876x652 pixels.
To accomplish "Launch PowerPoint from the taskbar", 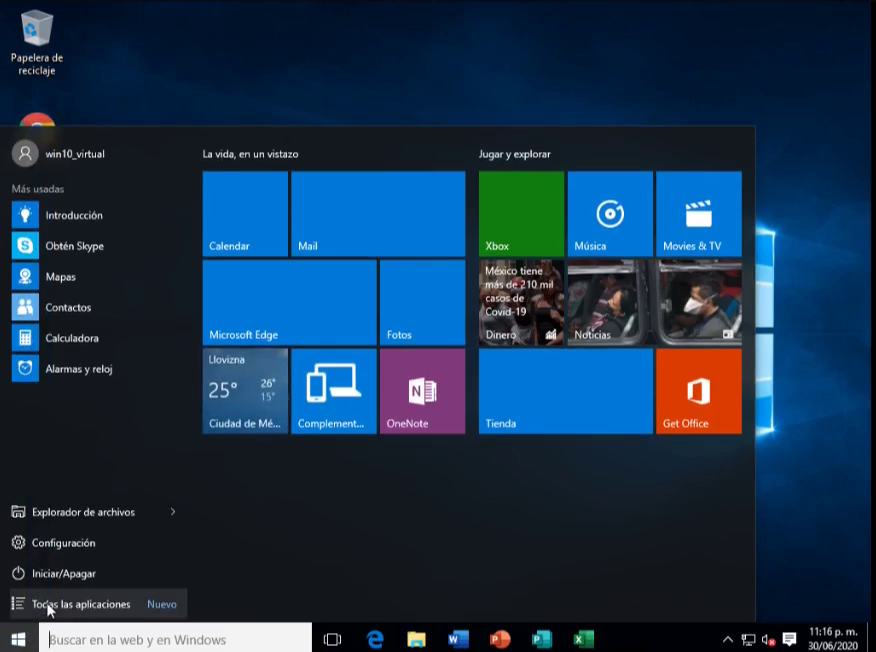I will 500,639.
